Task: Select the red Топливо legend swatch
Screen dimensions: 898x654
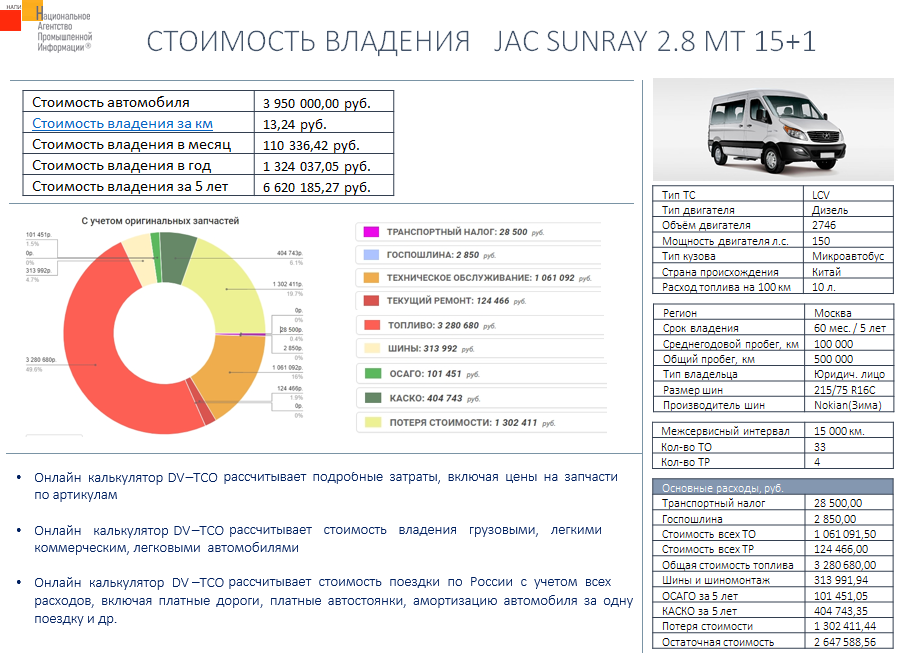Action: point(371,325)
